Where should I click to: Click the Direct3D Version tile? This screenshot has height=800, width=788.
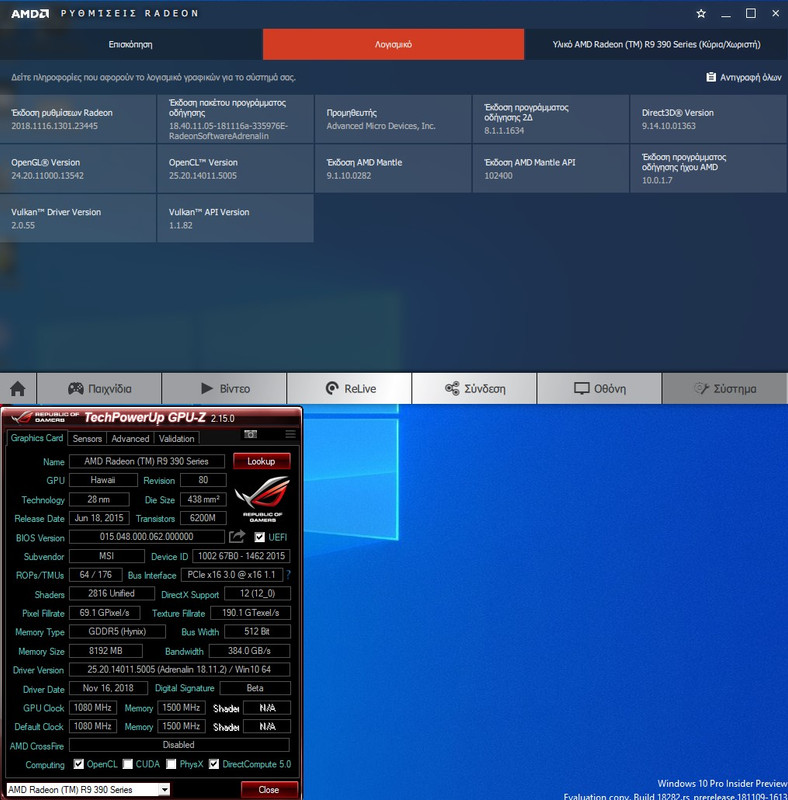pos(708,119)
